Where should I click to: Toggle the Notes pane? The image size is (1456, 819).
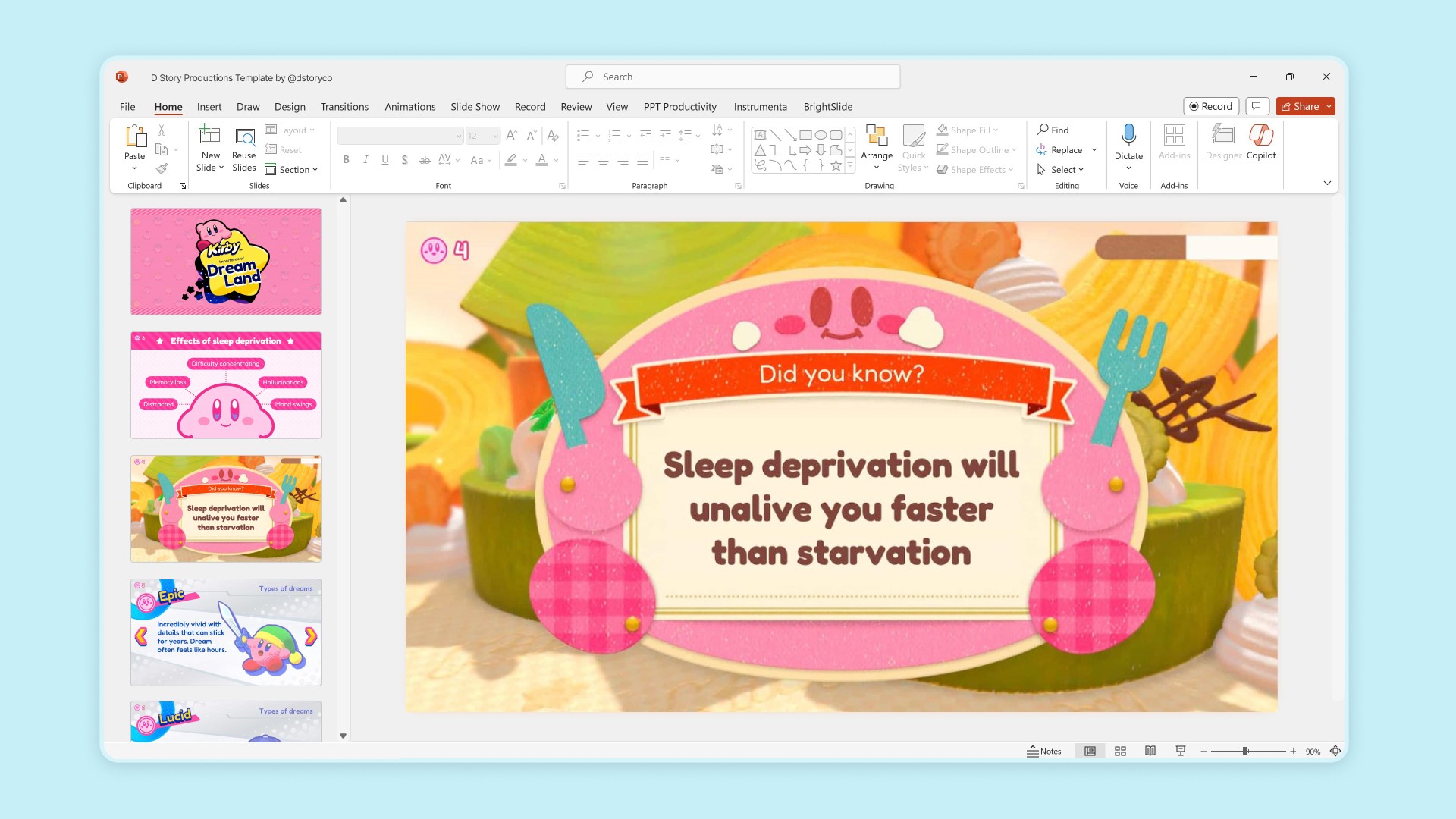click(x=1044, y=751)
